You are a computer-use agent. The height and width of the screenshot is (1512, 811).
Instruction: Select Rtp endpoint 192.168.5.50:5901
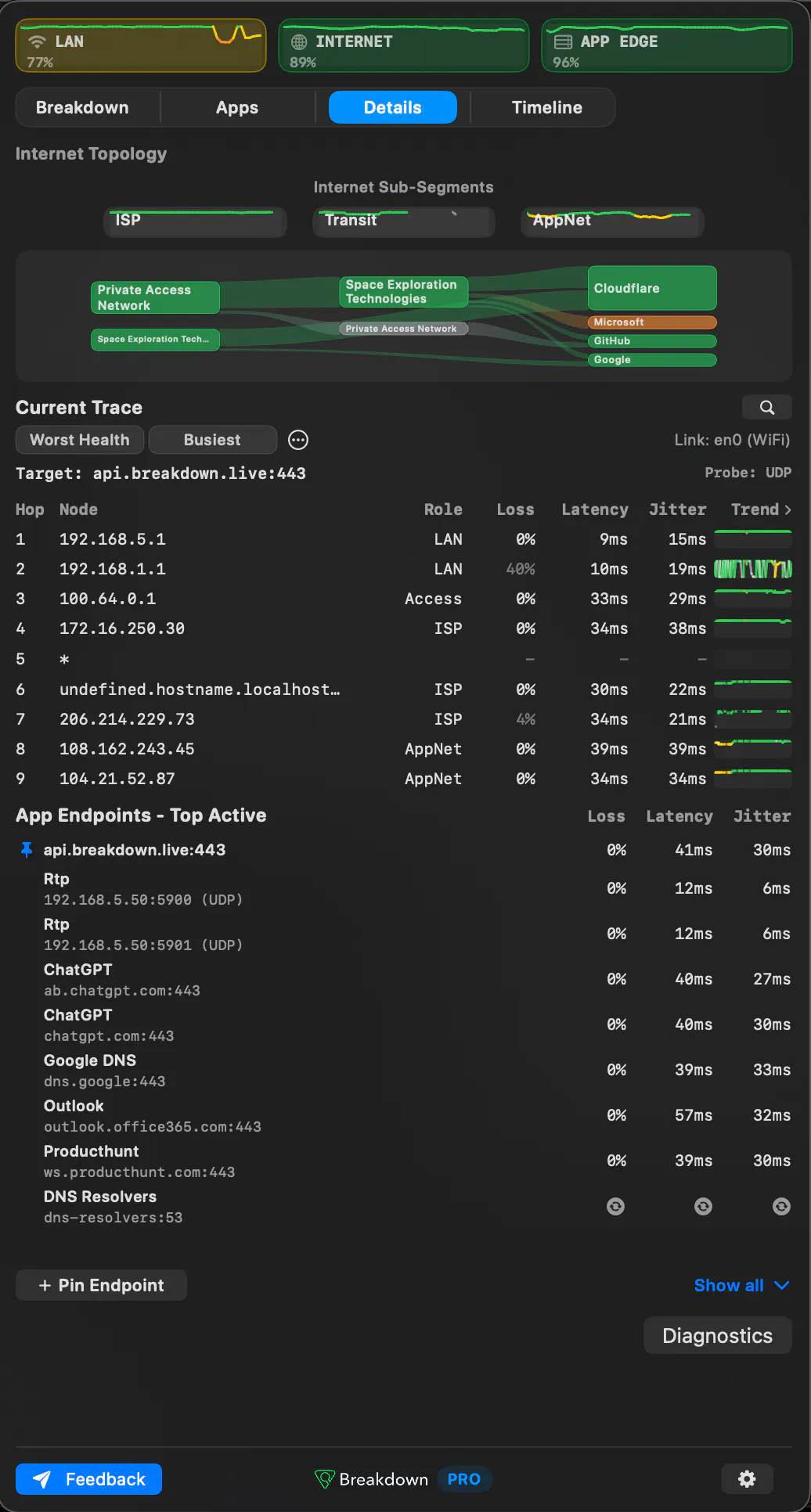[403, 934]
